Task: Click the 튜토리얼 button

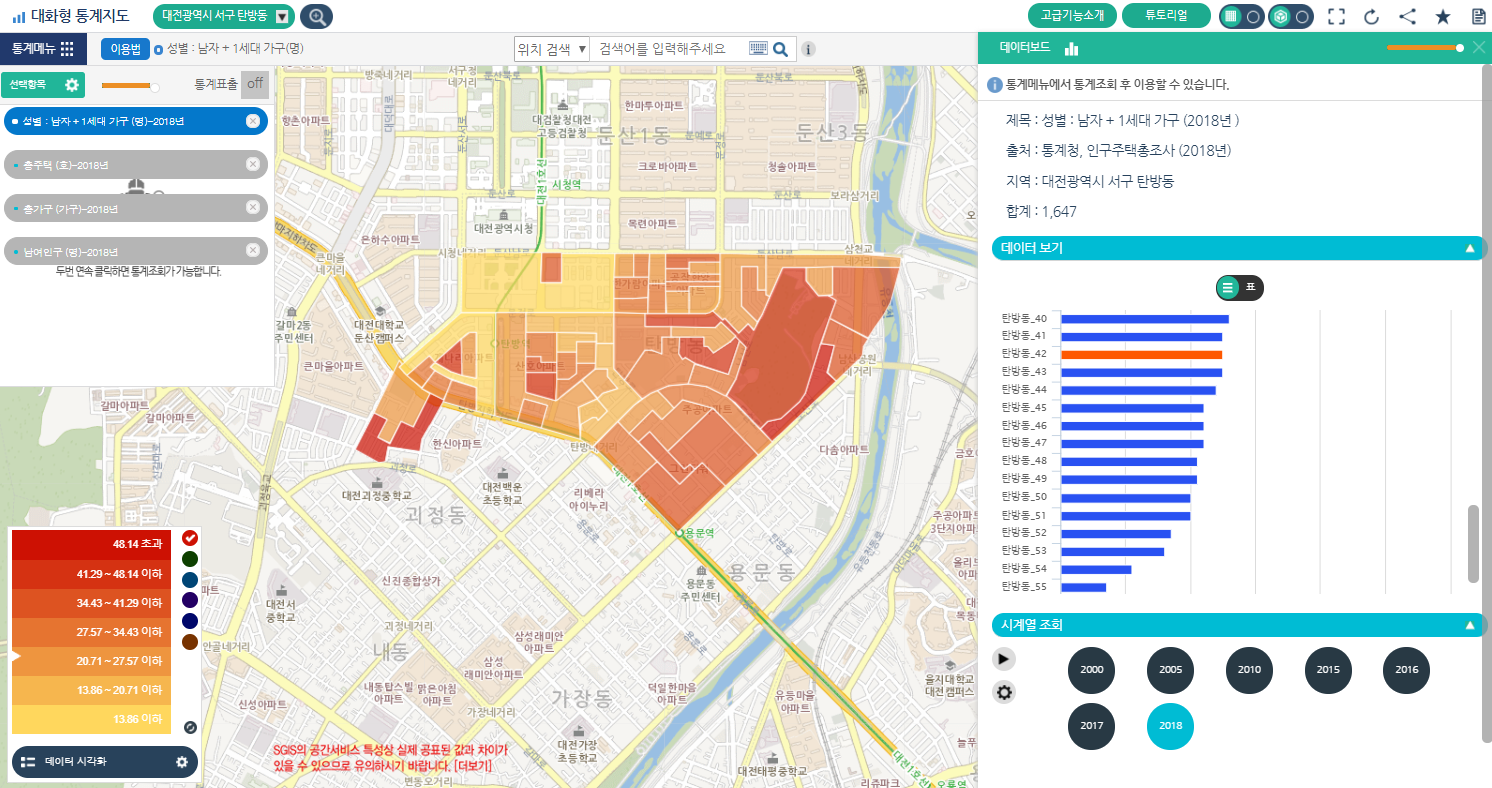Action: pyautogui.click(x=1166, y=16)
